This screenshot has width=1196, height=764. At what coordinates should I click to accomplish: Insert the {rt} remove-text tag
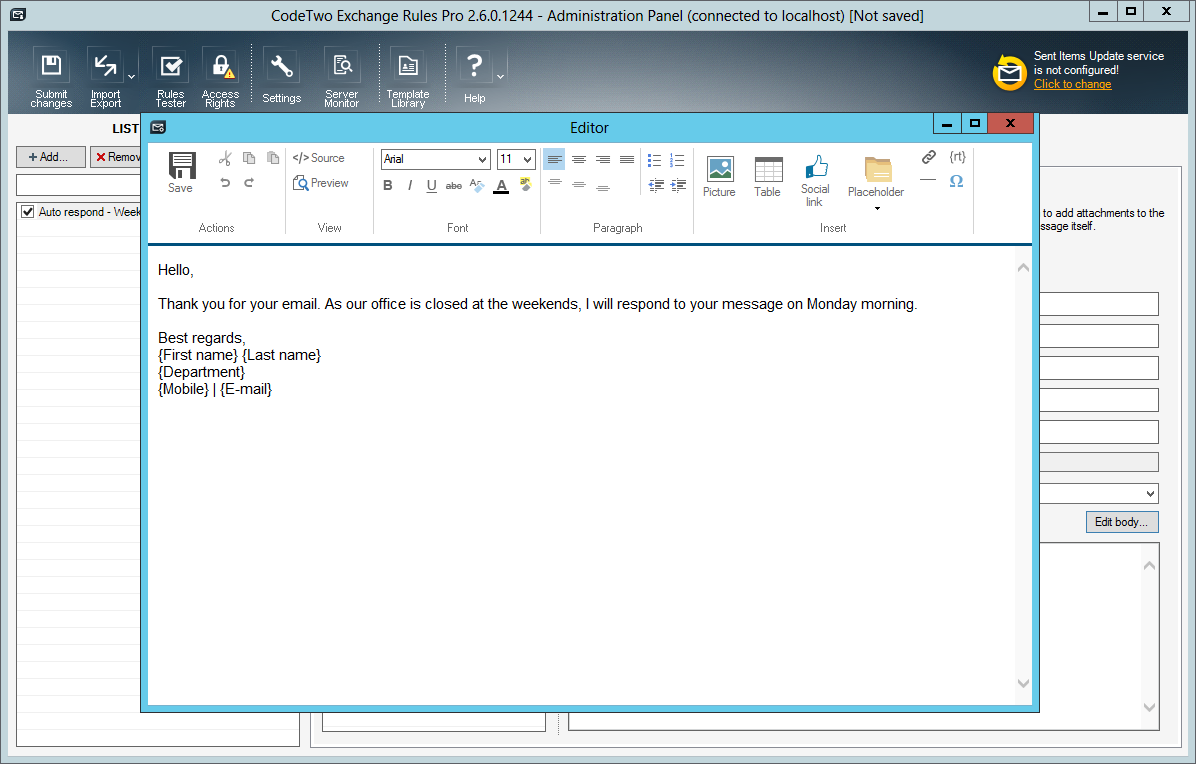(x=957, y=157)
